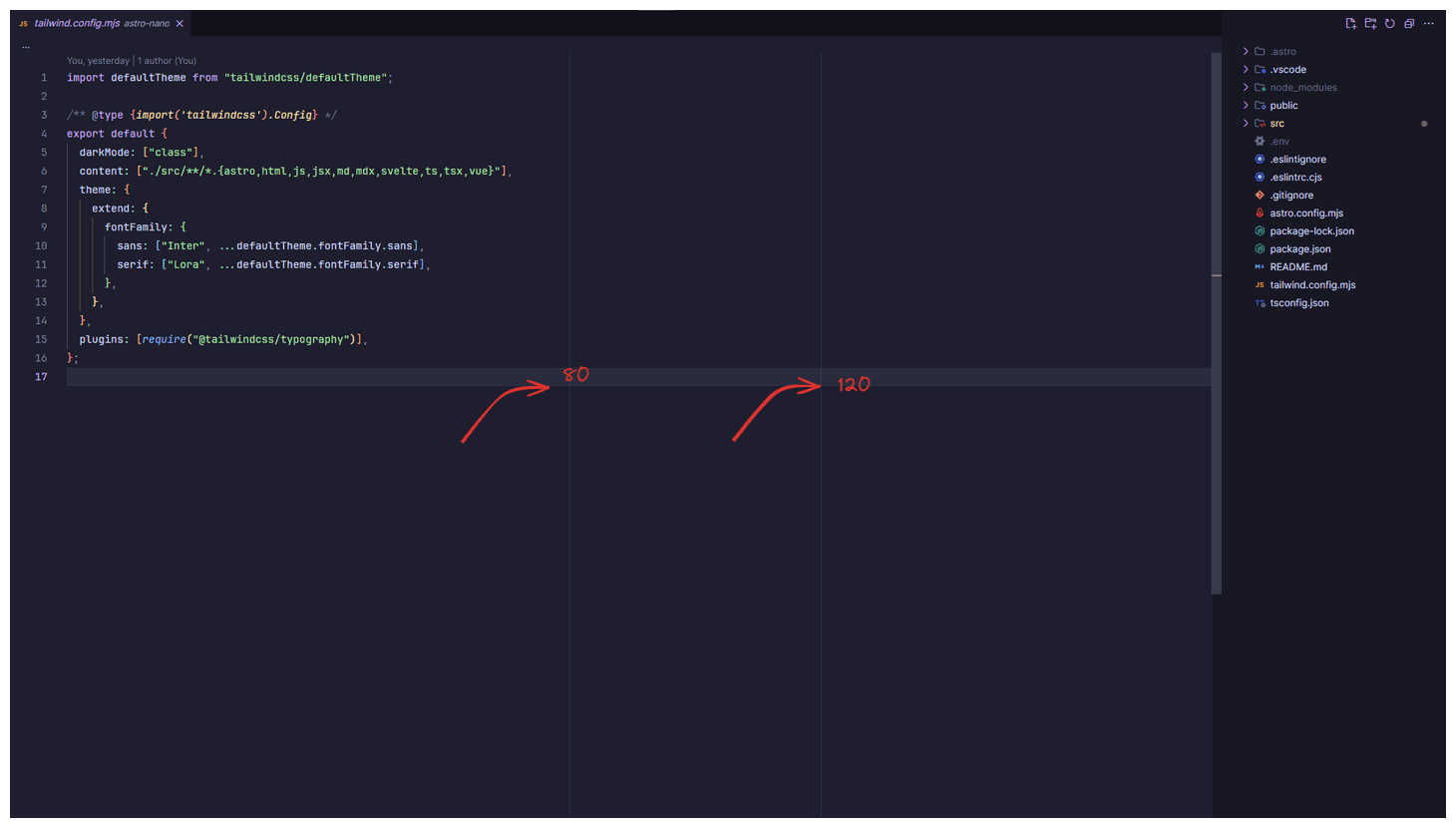Open explorer's more actions ellipsis menu
This screenshot has height=828, width=1456.
point(1429,23)
